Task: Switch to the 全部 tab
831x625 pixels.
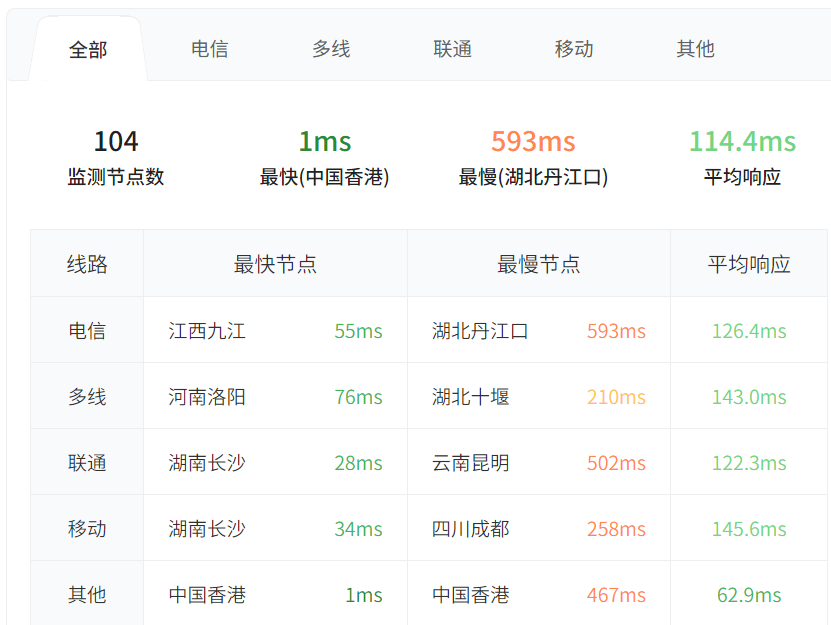Action: coord(88,49)
